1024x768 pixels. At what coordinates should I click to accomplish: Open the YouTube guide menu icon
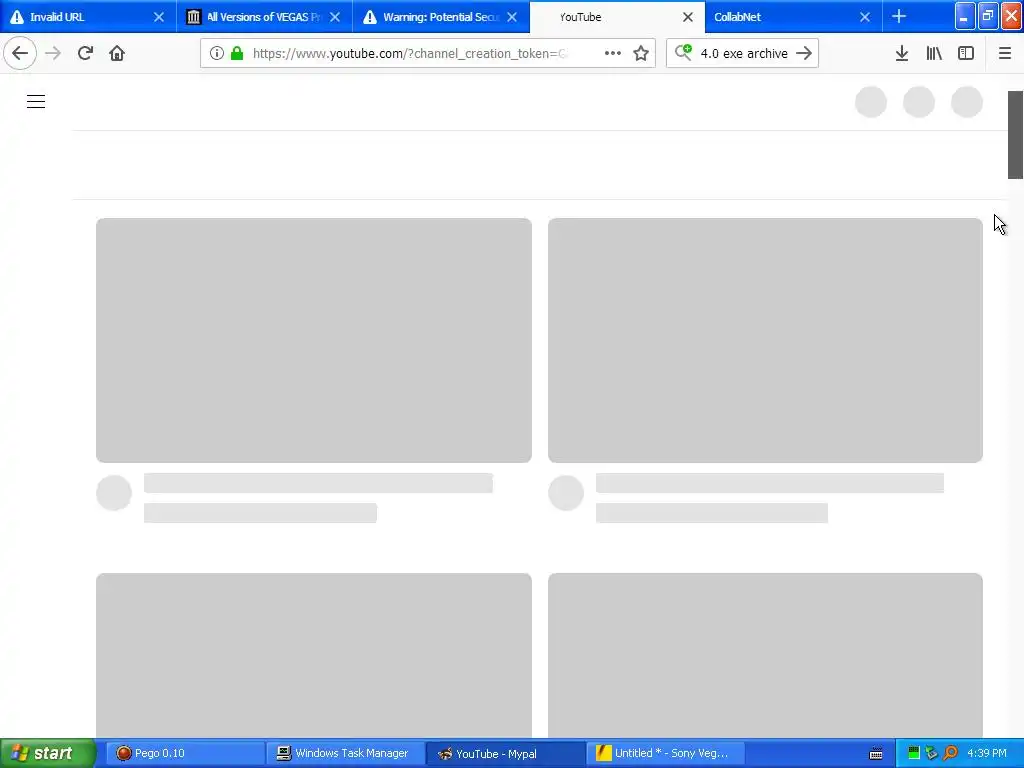pyautogui.click(x=36, y=101)
